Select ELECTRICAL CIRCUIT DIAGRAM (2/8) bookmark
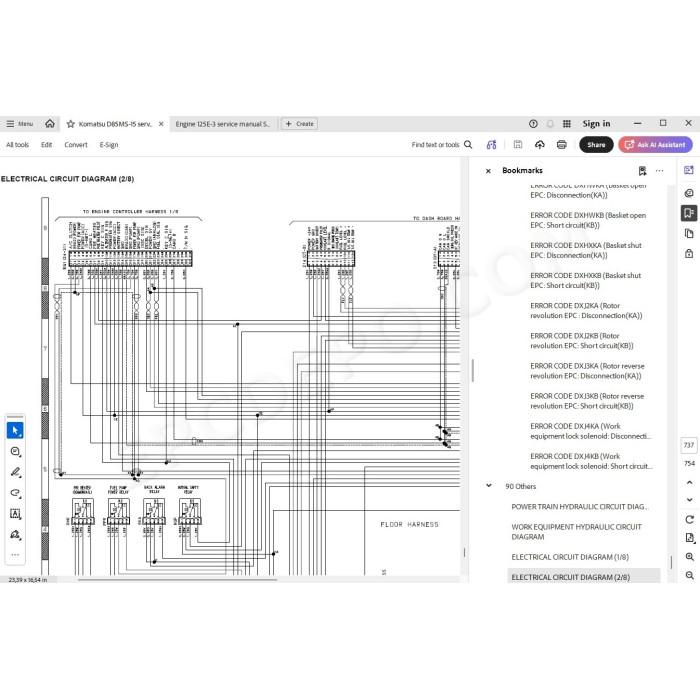The image size is (700, 700). pos(583,577)
